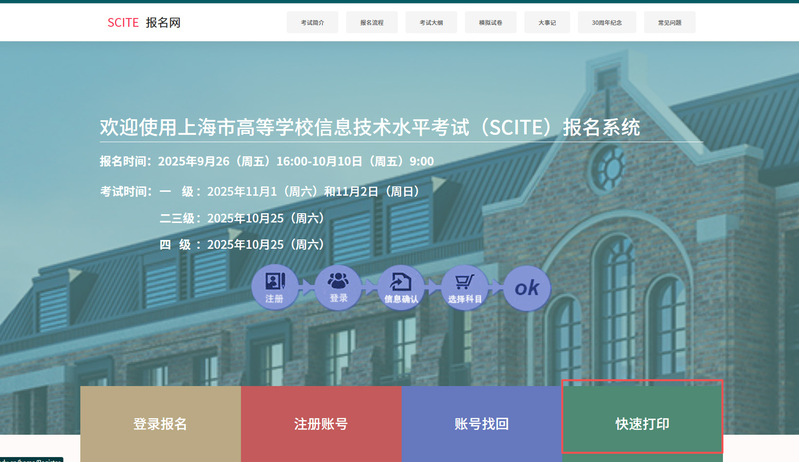Click the blue 账号找回 button

[481, 424]
